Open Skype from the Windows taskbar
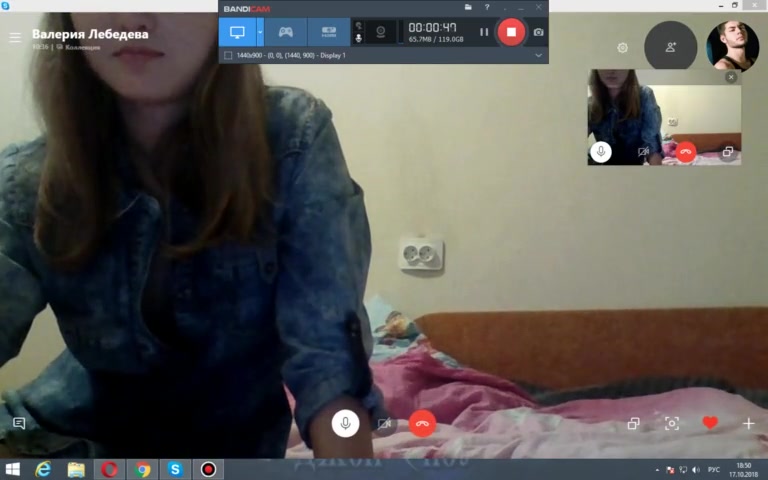Screen dimensions: 768x480 point(175,469)
